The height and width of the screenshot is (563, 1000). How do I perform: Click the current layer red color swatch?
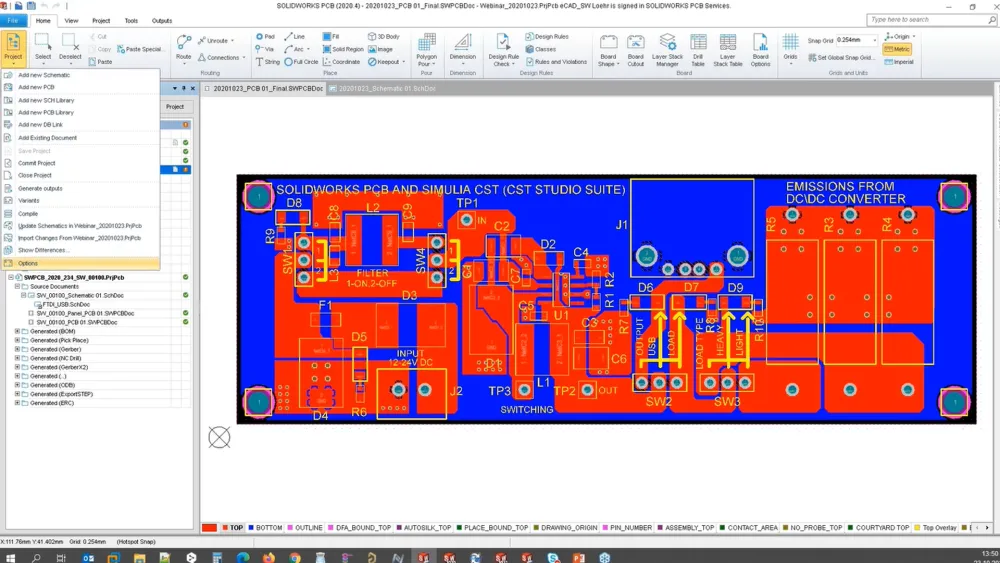pyautogui.click(x=209, y=528)
